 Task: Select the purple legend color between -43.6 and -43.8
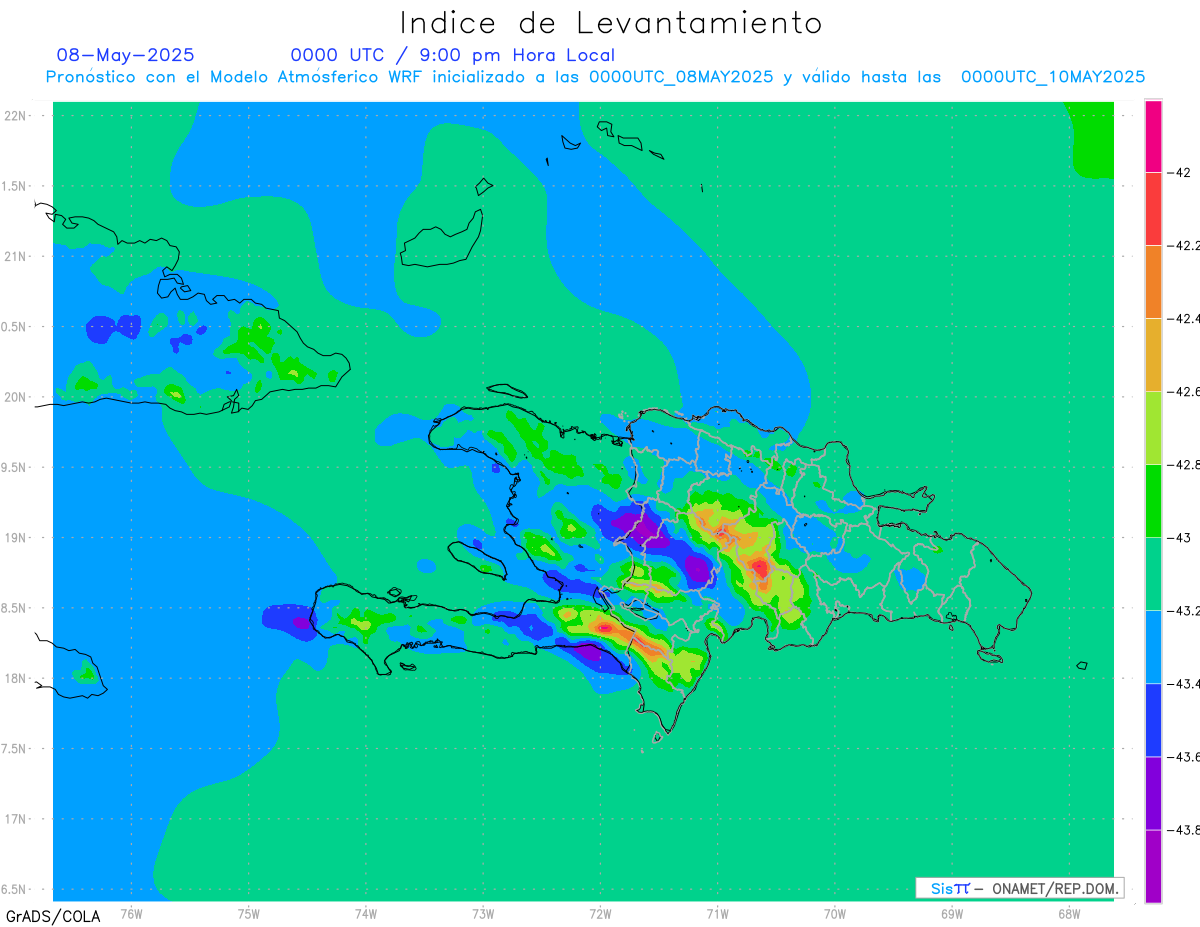(x=1153, y=793)
